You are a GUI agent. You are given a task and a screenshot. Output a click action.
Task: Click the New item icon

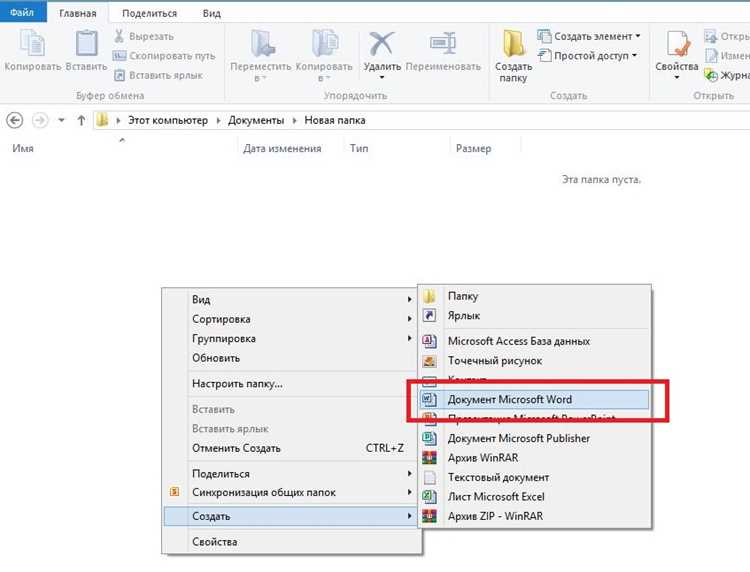pos(544,36)
